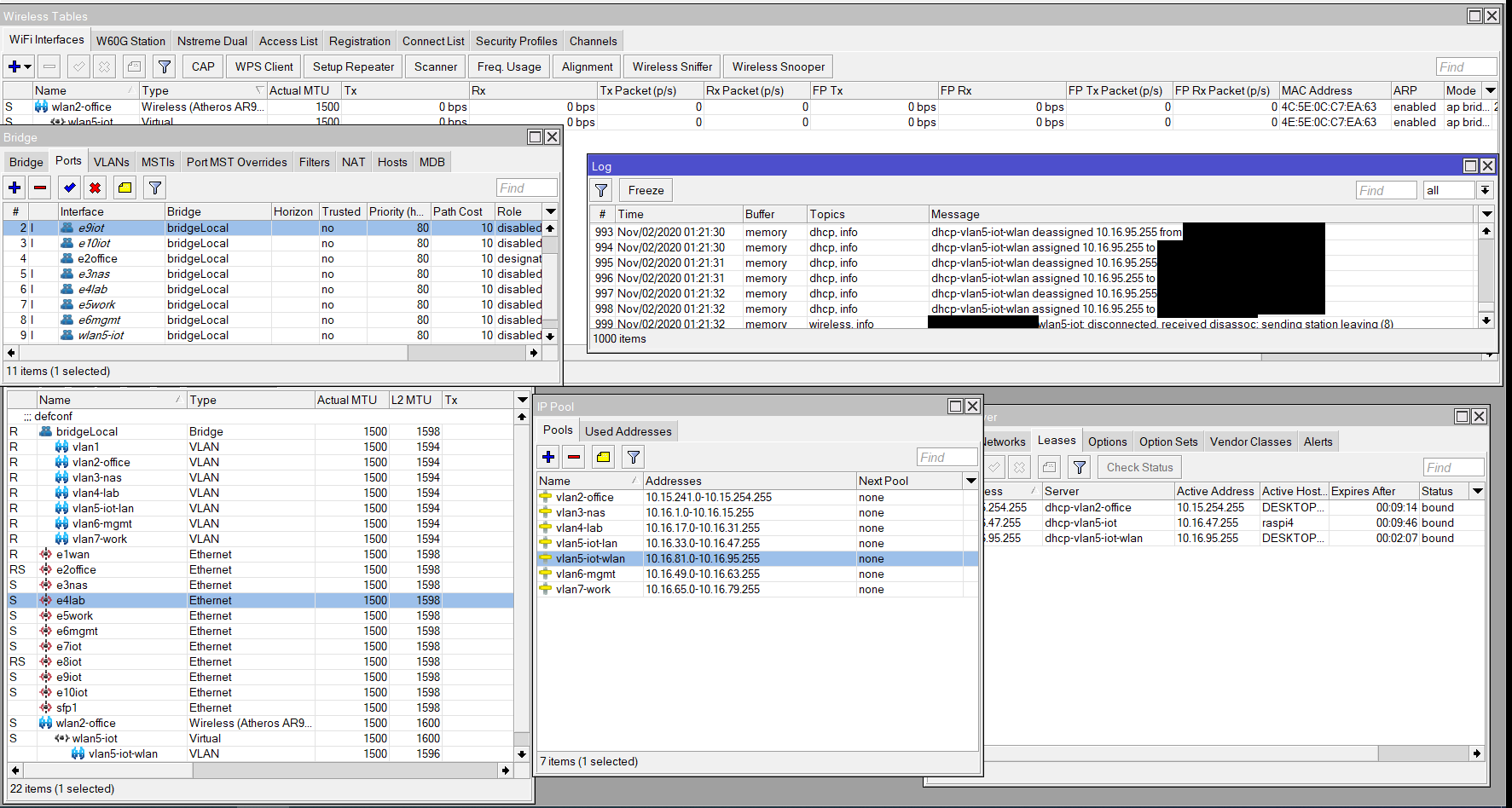Click interface list vertical scrollbar down arrow
1512x808 pixels.
pos(522,753)
